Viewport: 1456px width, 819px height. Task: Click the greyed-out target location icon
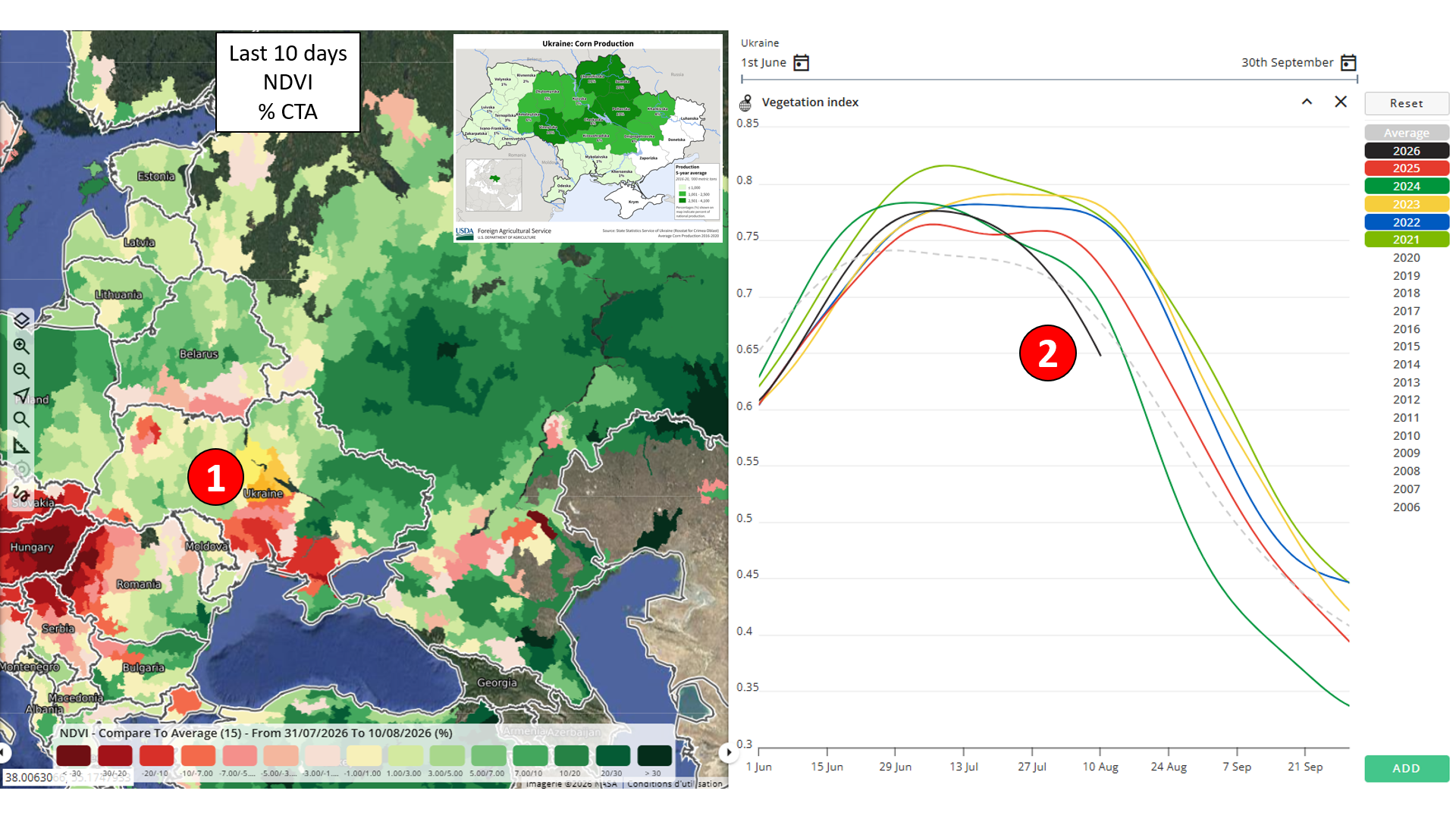click(21, 469)
